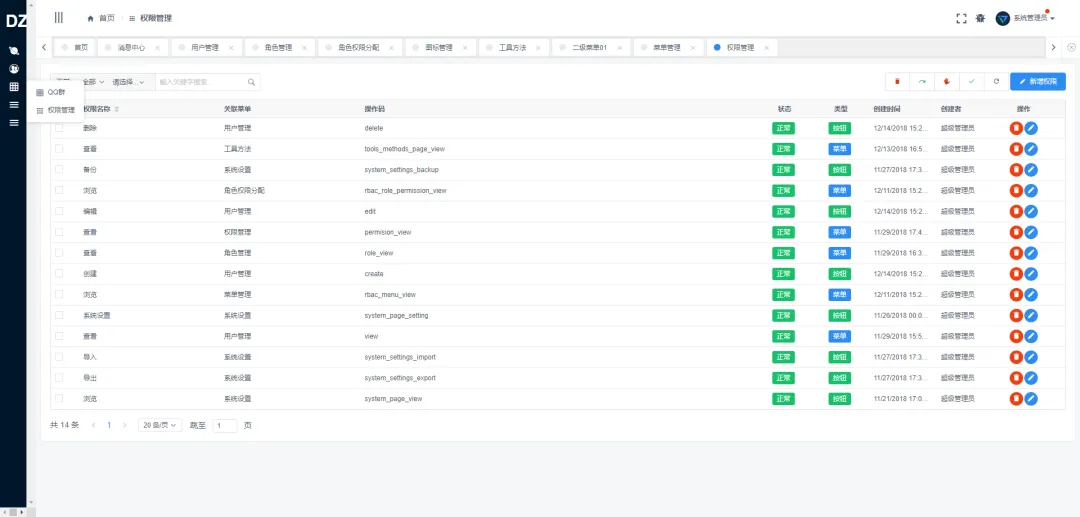Click the blue edit icon for delete row

coord(1031,128)
